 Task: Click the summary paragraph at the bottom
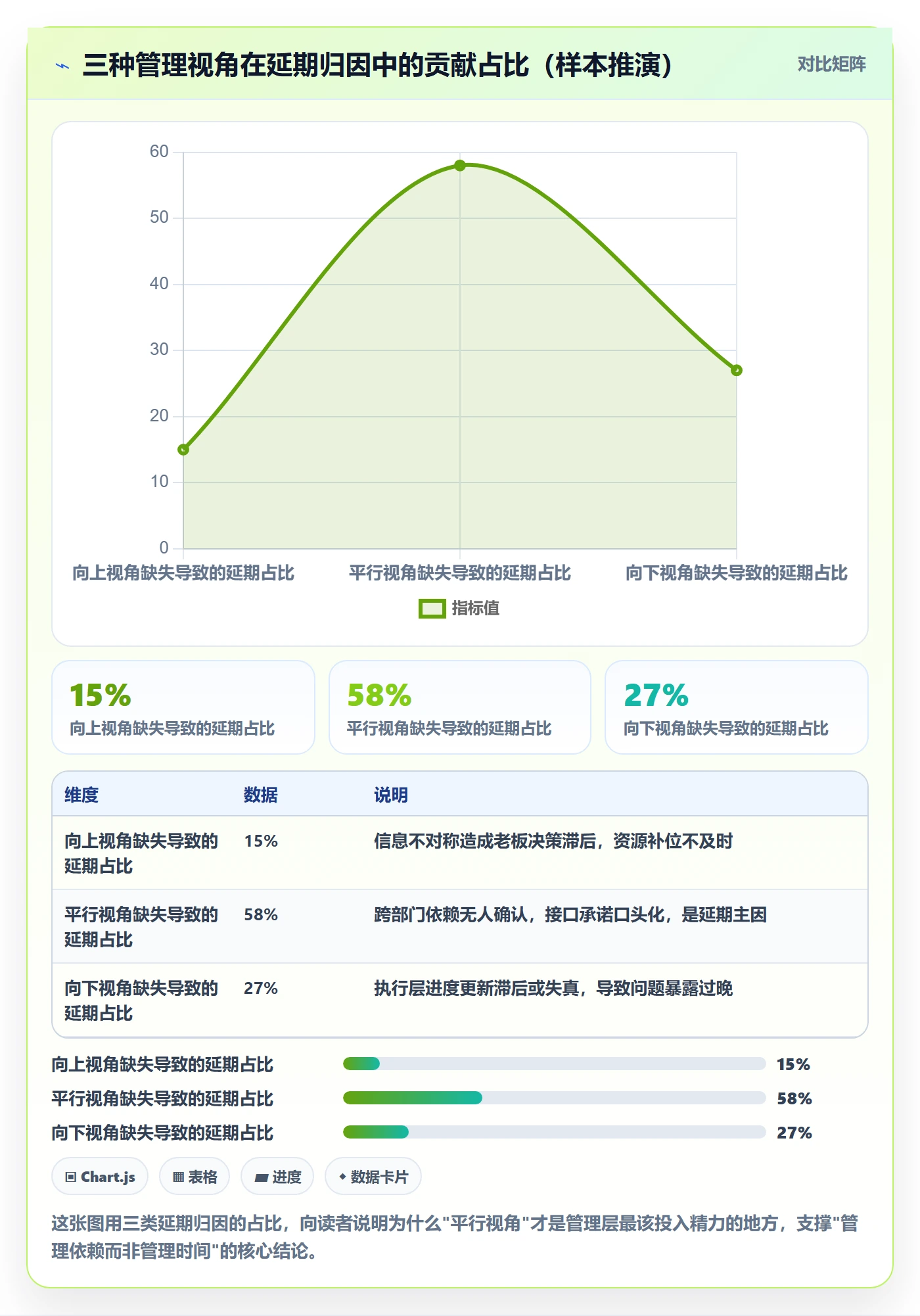(455, 1236)
